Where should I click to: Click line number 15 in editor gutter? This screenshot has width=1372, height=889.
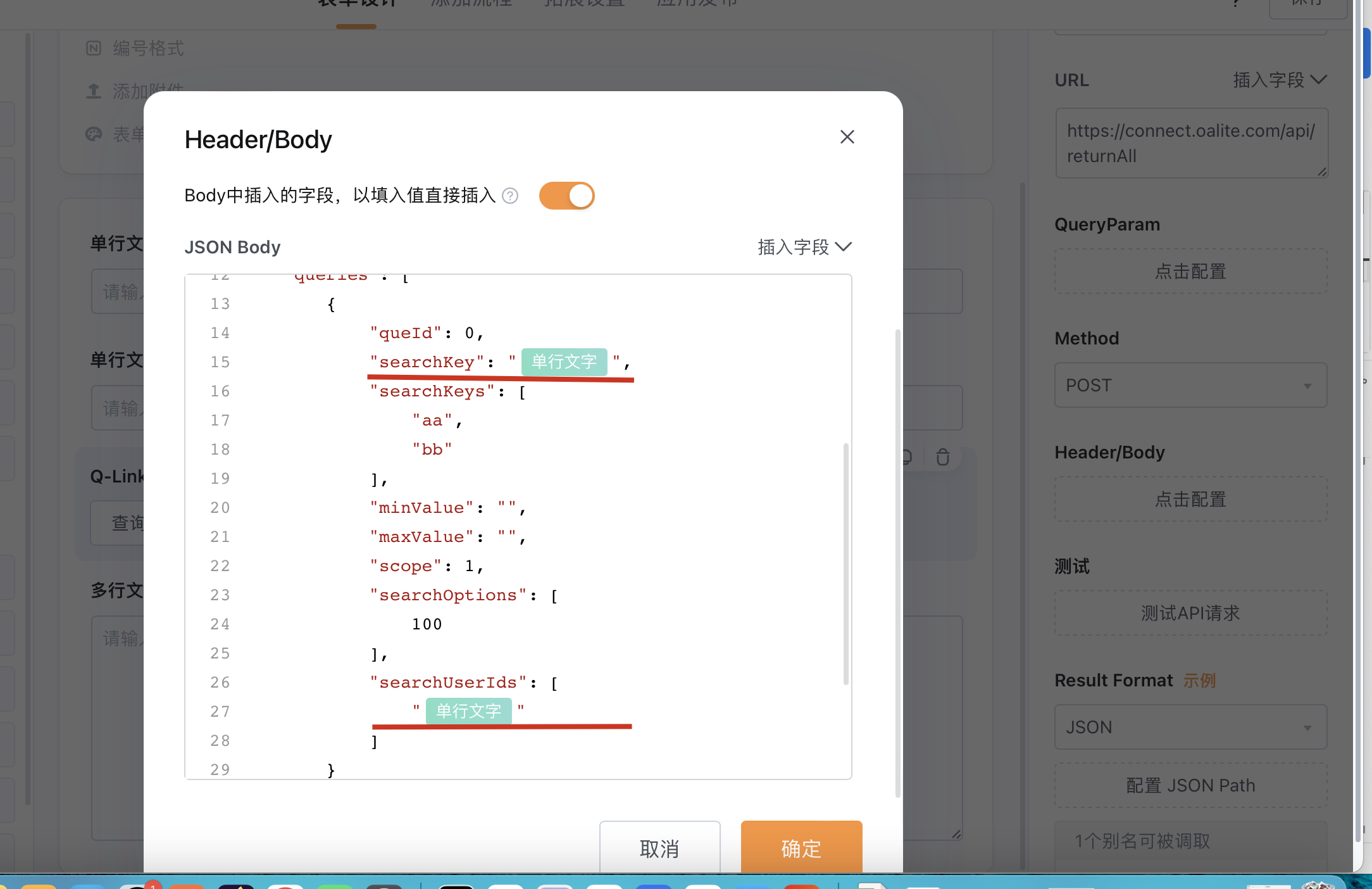point(220,362)
